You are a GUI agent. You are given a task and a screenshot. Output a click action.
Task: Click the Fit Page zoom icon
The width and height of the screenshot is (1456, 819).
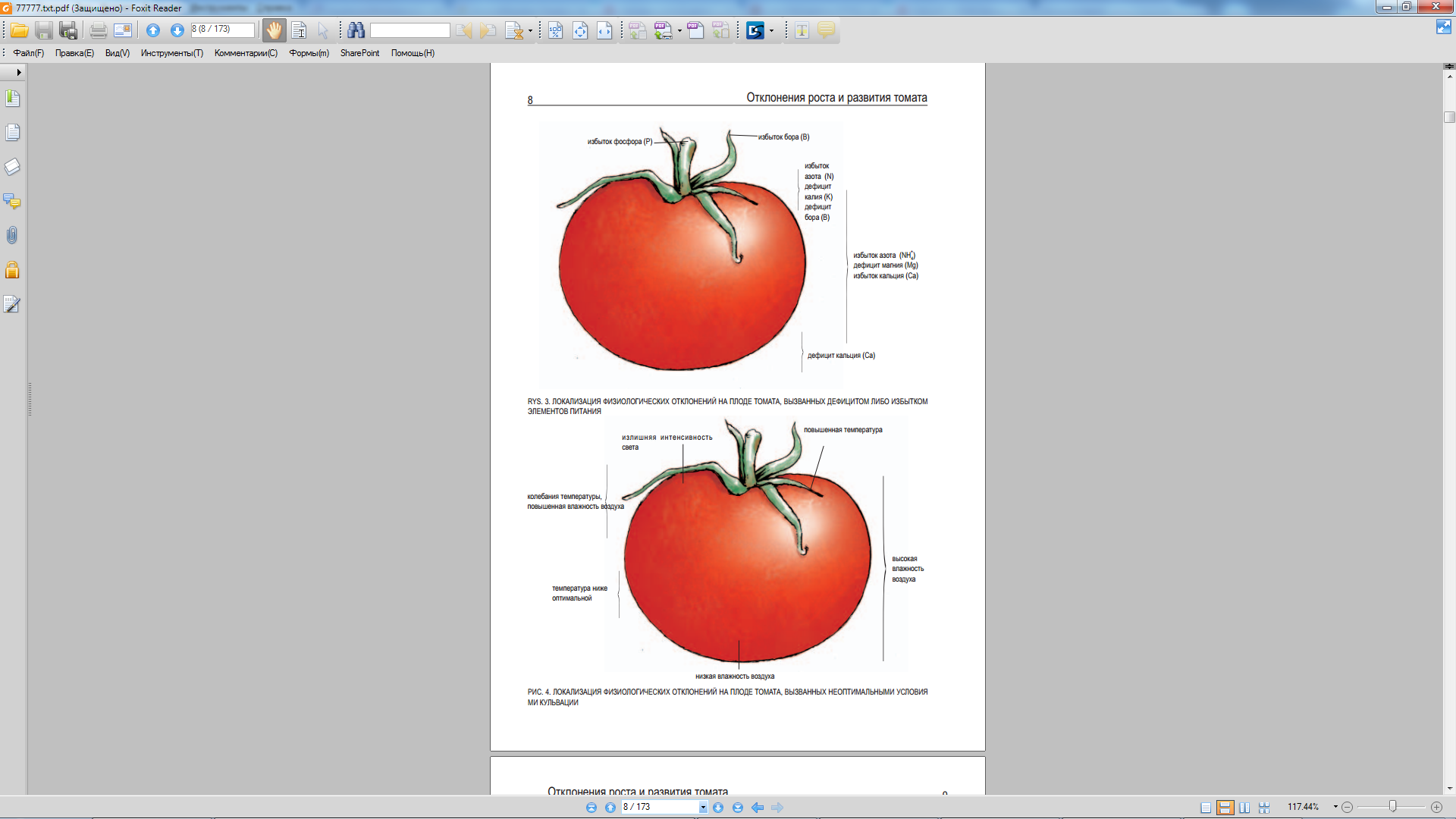580,30
